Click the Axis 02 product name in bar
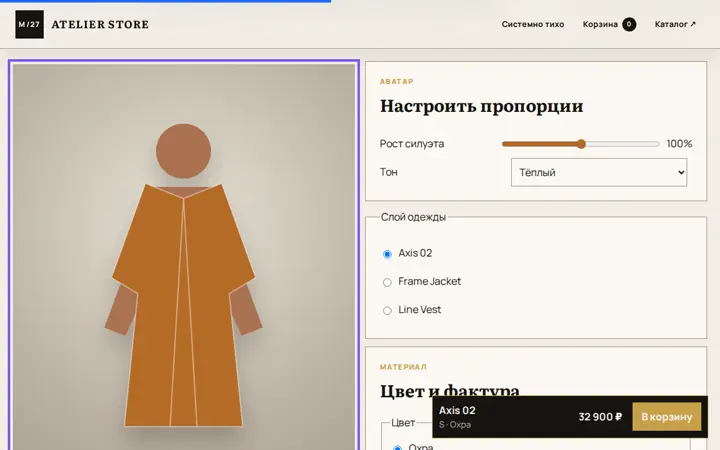Screen dimensions: 720x450 pos(457,411)
